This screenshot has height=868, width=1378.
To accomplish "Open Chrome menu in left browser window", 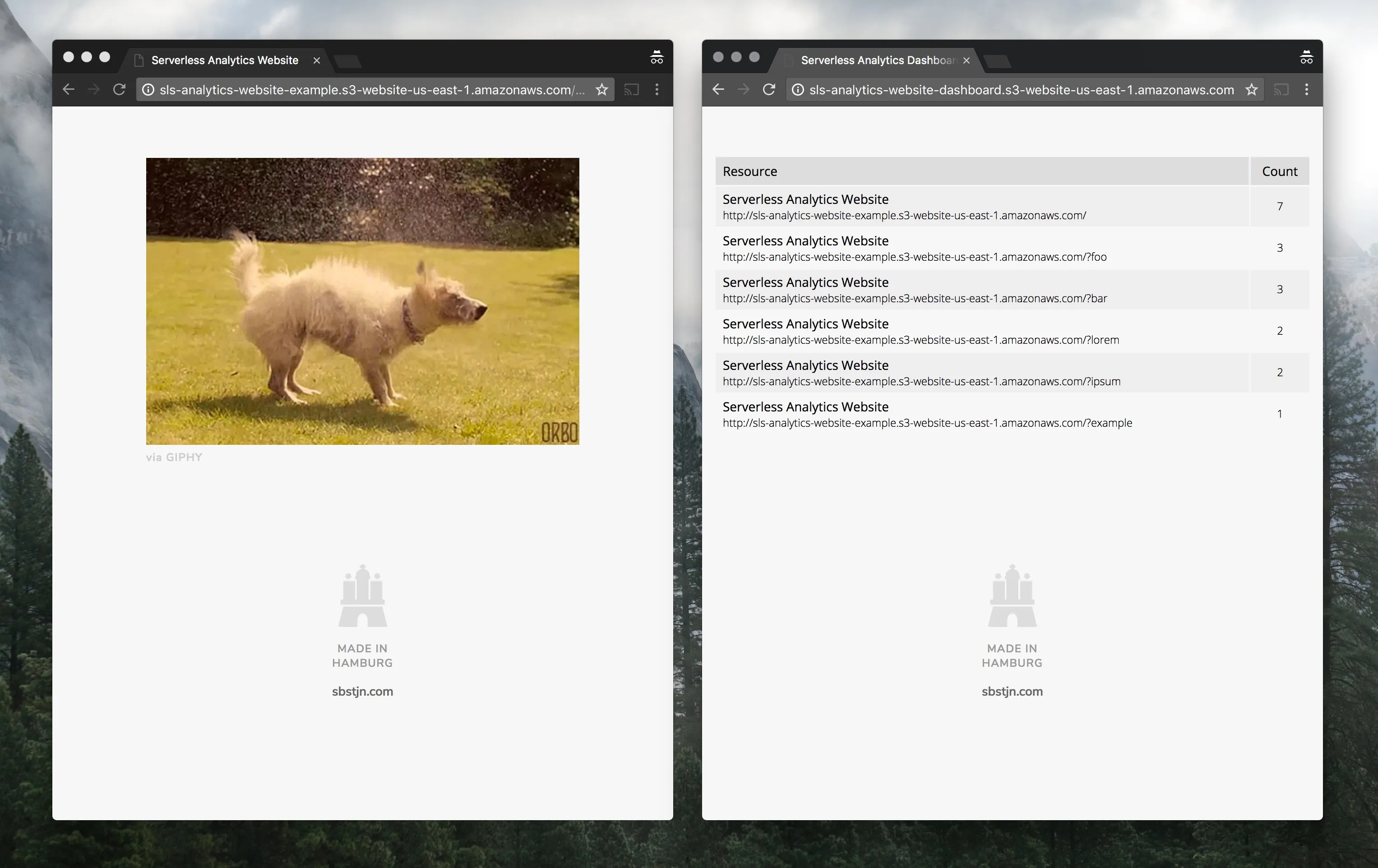I will coord(657,90).
